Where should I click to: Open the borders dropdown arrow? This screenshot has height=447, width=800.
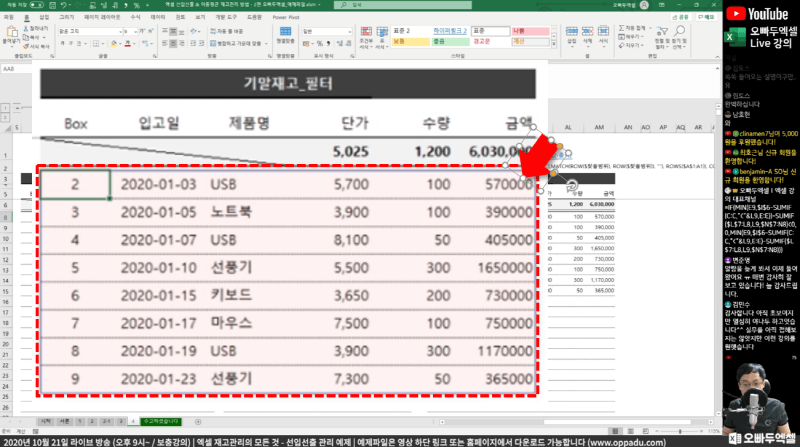102,43
